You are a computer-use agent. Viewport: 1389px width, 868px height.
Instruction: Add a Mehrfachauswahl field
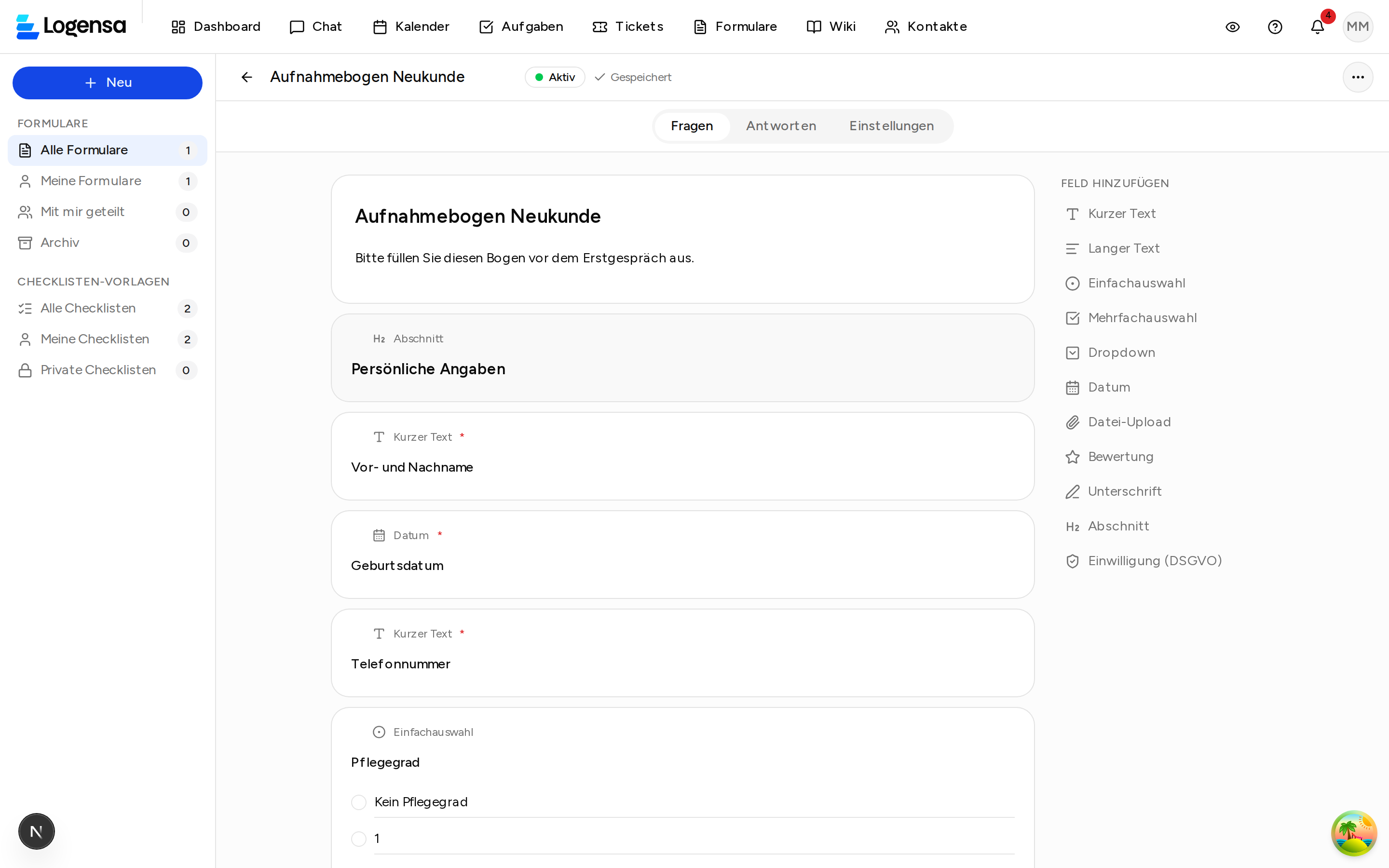1130,318
